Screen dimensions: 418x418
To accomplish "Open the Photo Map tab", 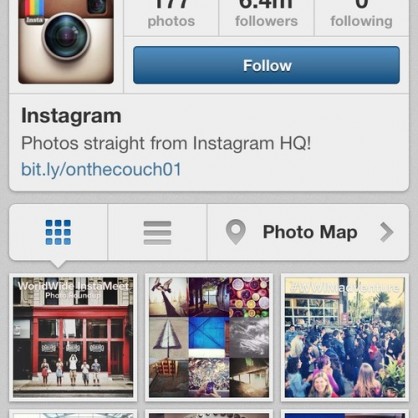I will coord(308,232).
